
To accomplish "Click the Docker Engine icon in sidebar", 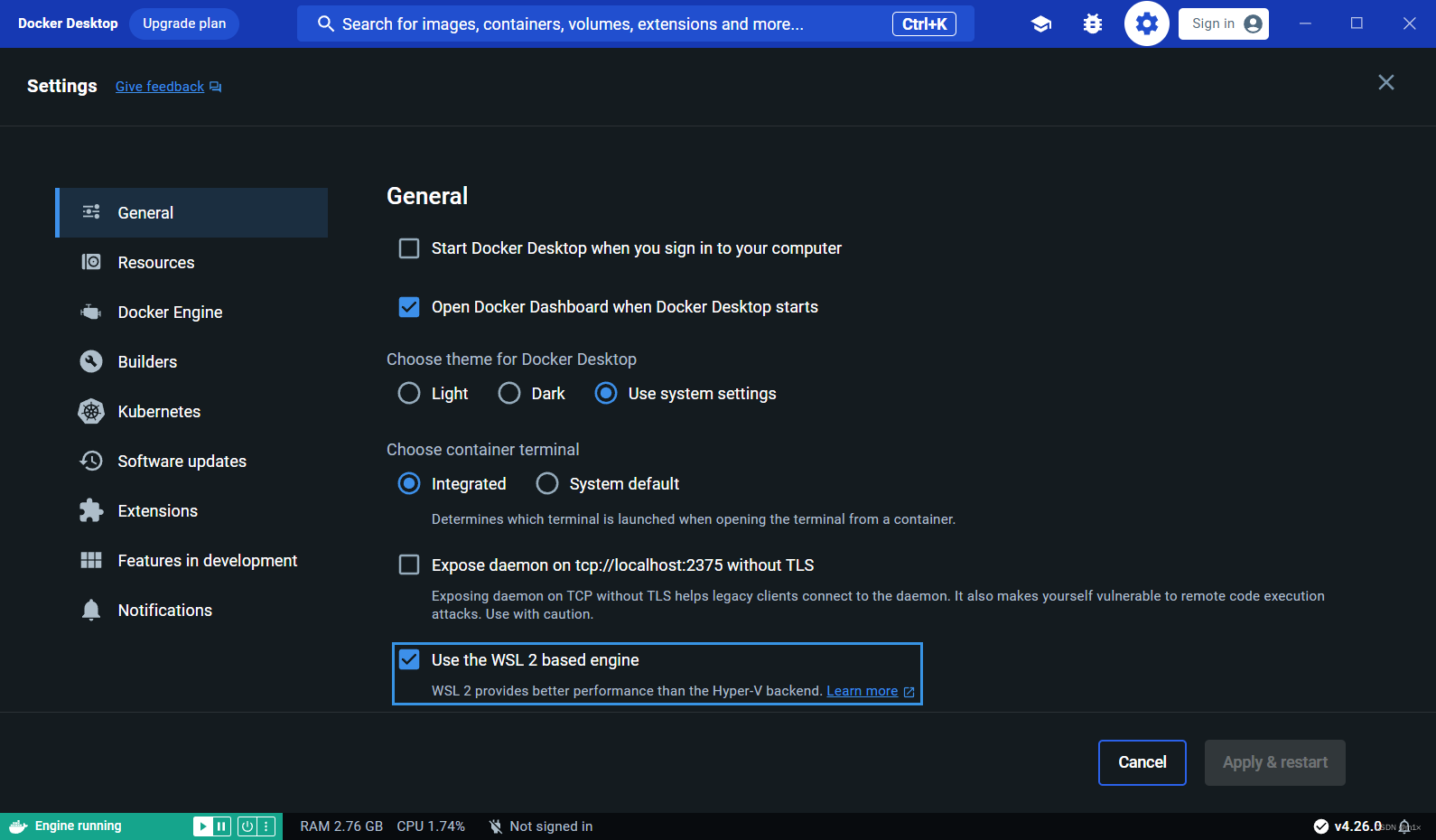I will pos(91,312).
